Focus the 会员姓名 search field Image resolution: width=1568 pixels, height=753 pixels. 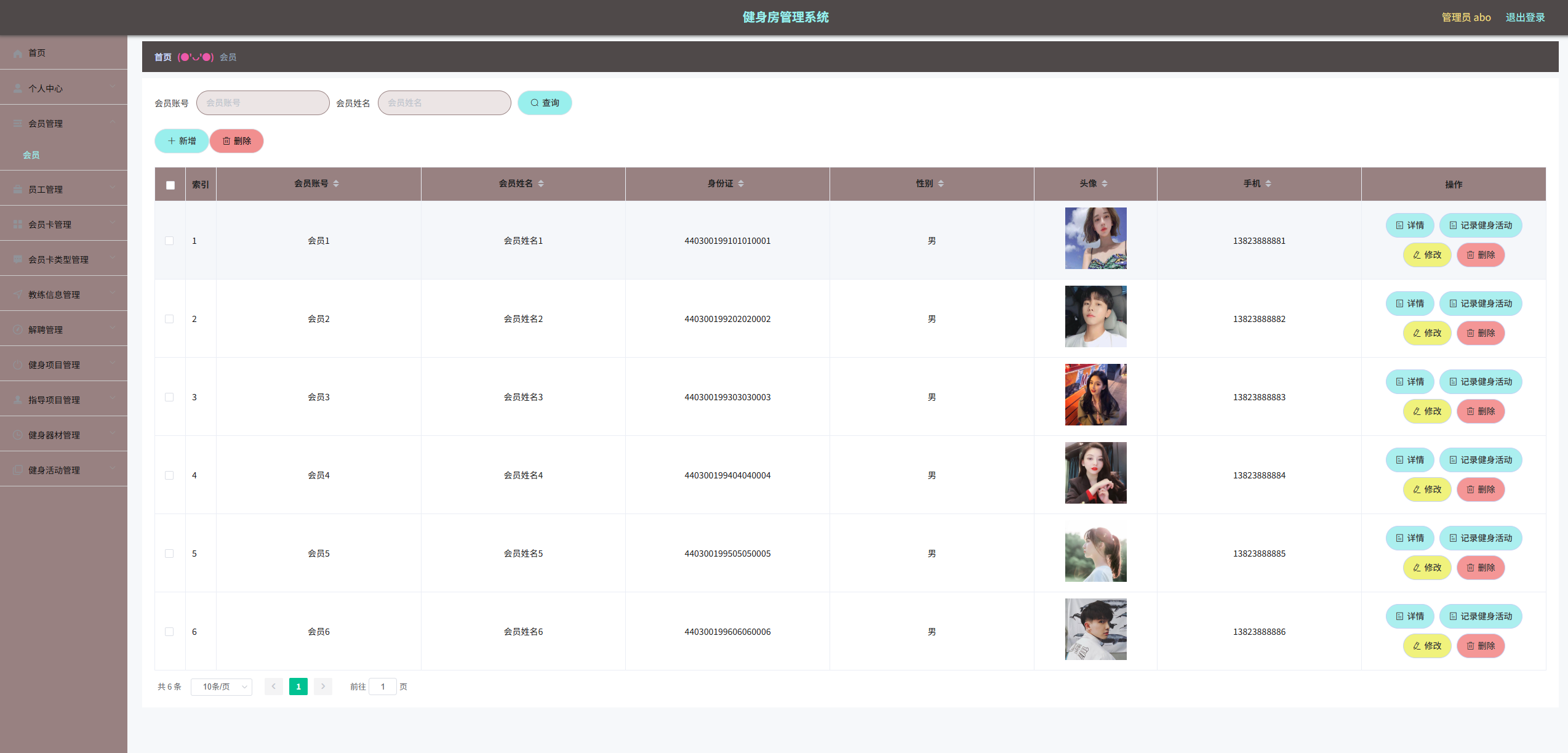(444, 103)
